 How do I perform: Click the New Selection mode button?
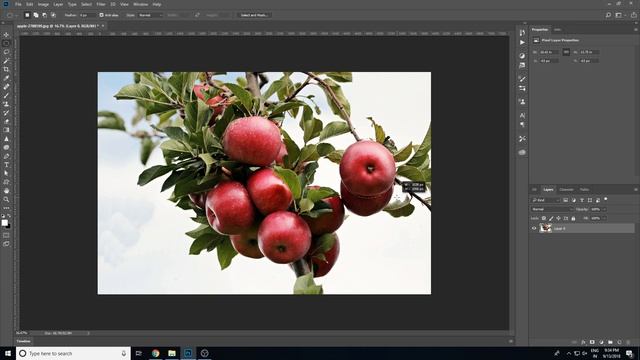(x=27, y=15)
